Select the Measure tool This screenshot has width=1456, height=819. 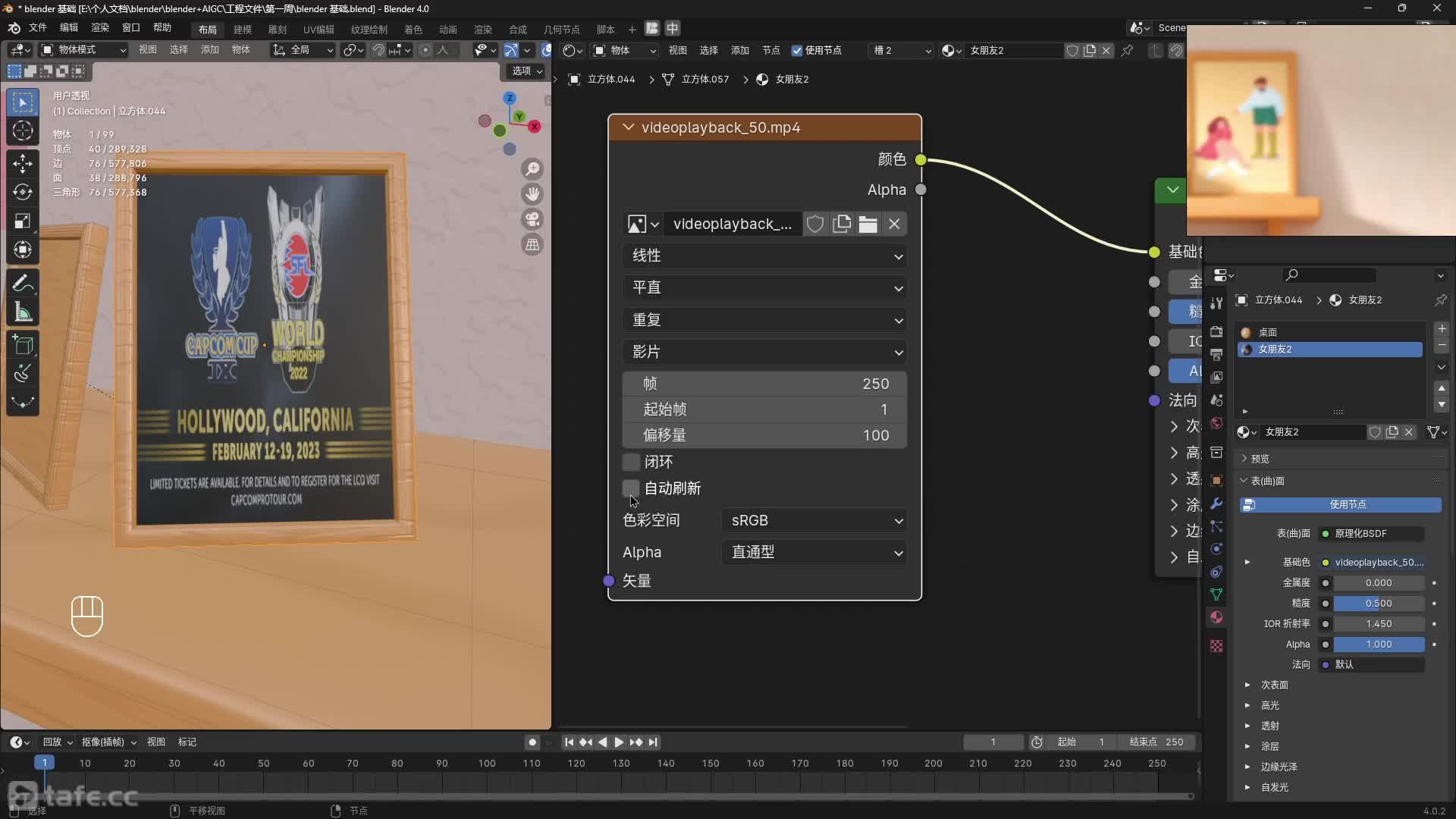(x=23, y=312)
